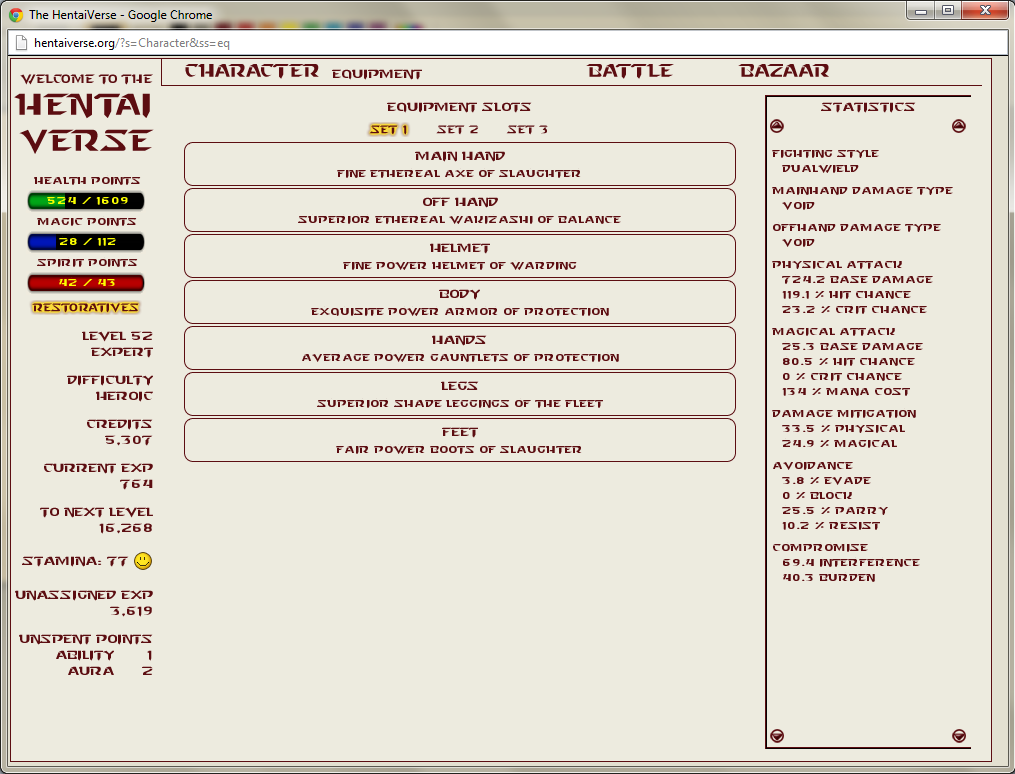Click the To Next Level value 16,268
Screen dimensions: 1015x774
click(x=126, y=528)
